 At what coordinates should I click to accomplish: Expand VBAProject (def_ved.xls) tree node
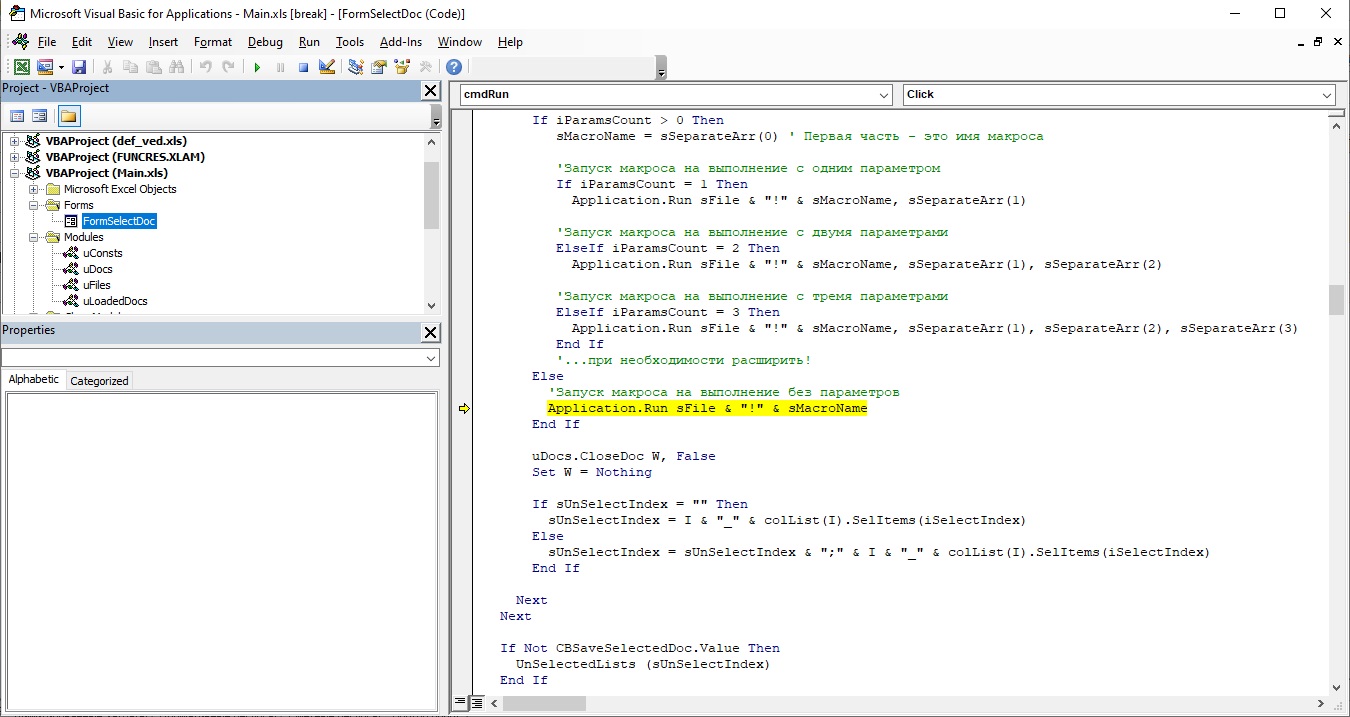pyautogui.click(x=14, y=141)
